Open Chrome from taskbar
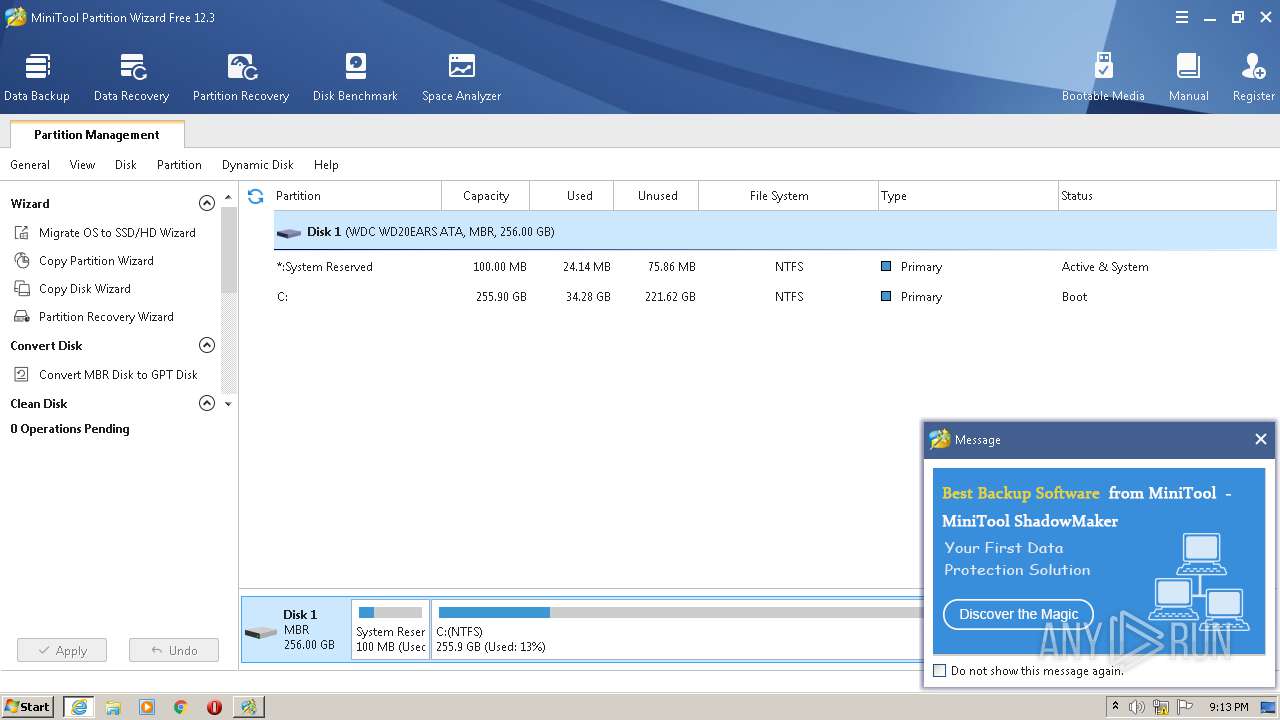Screen dimensions: 1280x720 [181, 707]
